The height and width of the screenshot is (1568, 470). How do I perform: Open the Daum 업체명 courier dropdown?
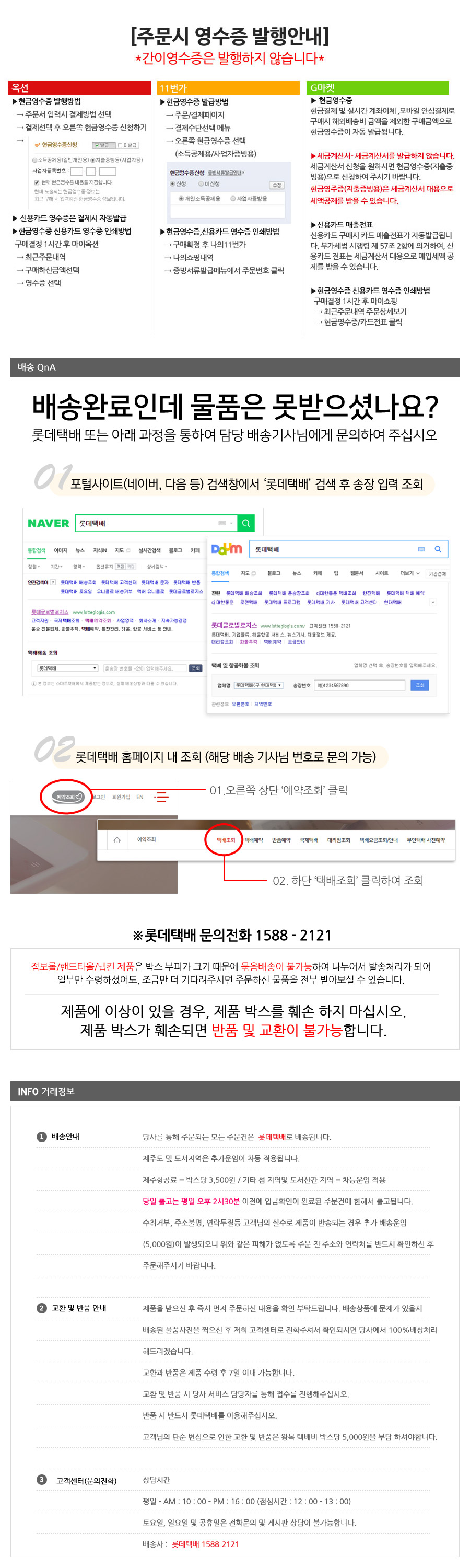(x=259, y=685)
